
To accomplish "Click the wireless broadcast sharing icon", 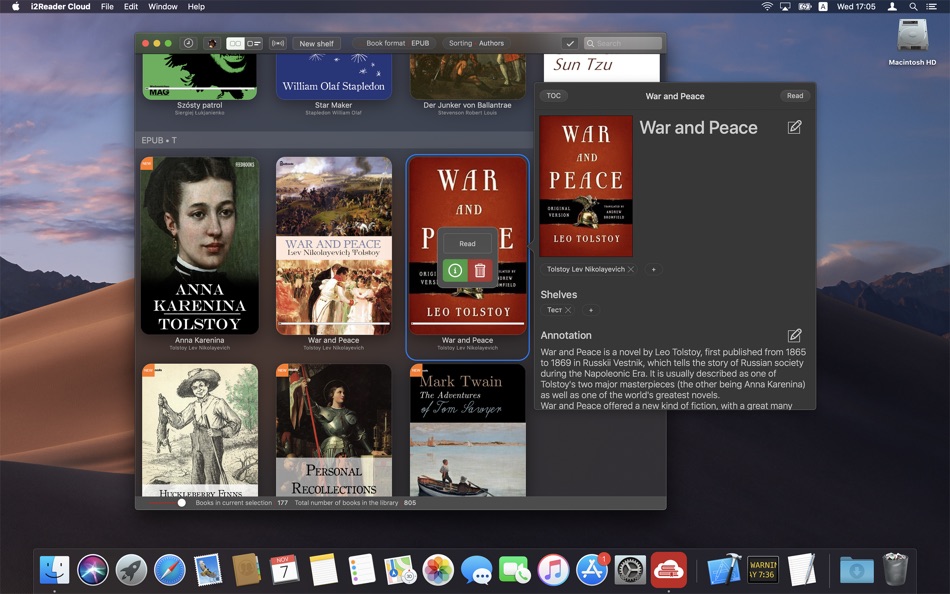I will coord(278,43).
